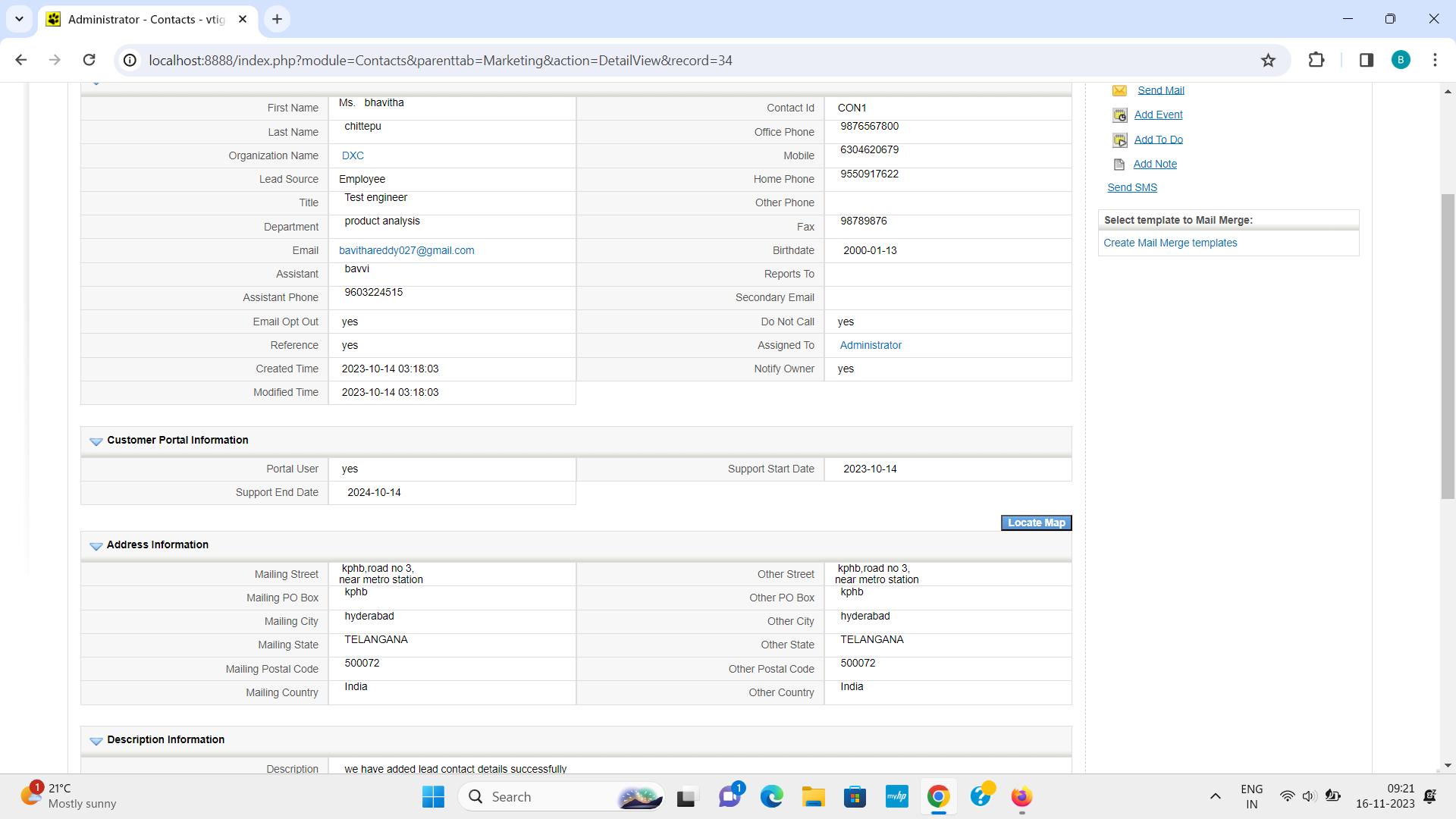Reload the page using the refresh icon
The image size is (1456, 819).
coord(89,60)
